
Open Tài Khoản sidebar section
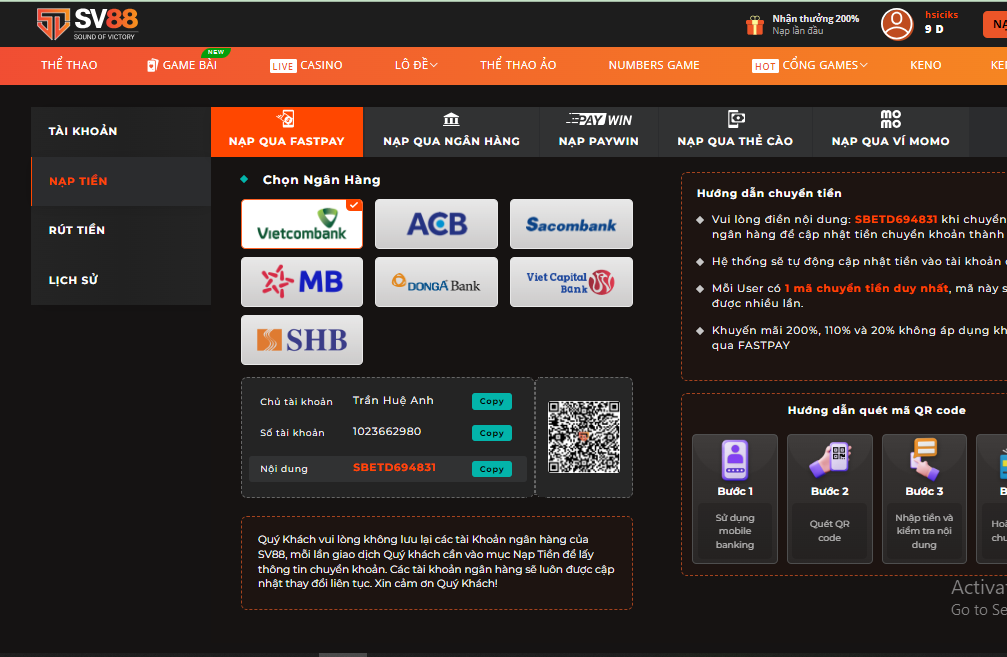click(121, 131)
